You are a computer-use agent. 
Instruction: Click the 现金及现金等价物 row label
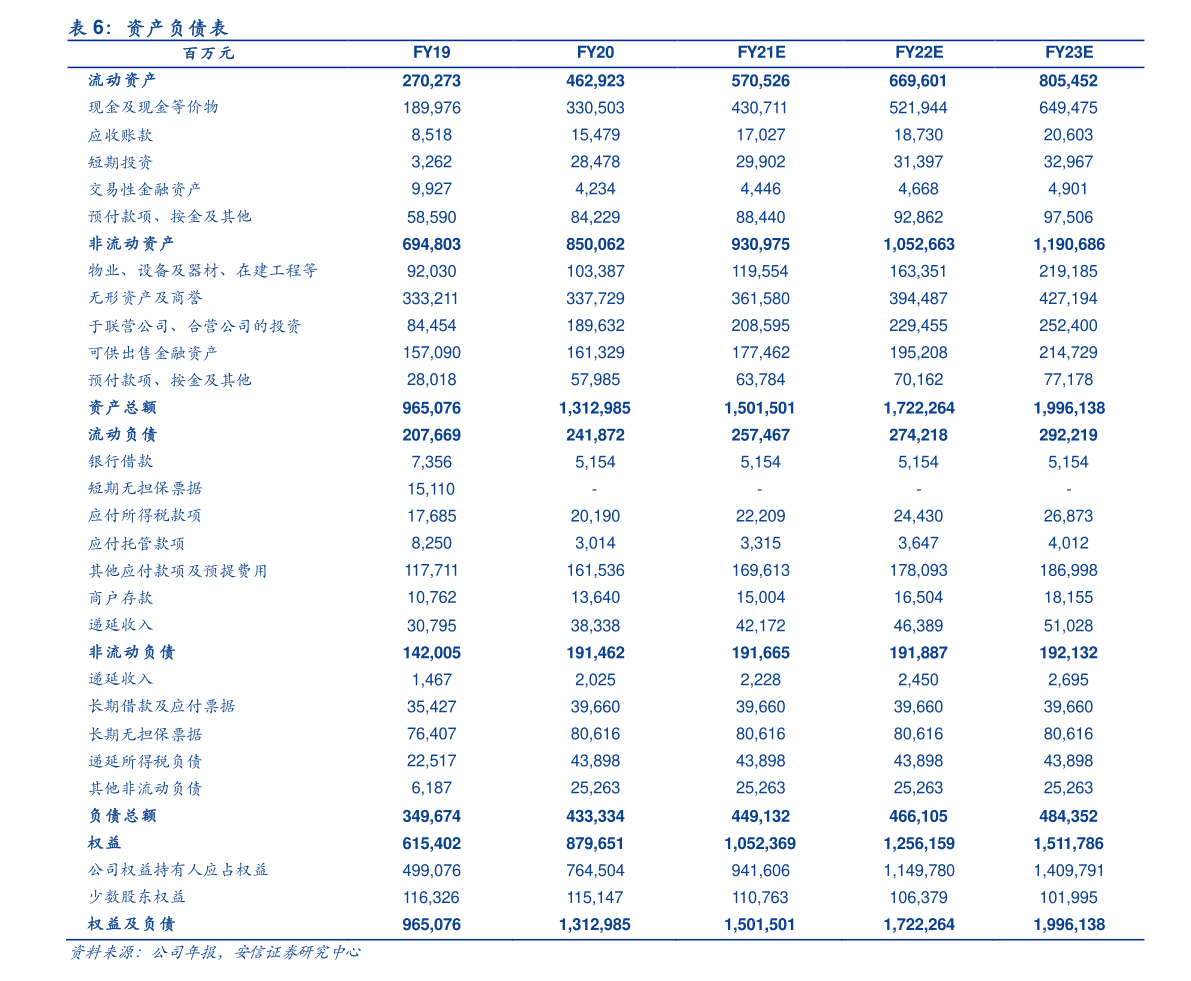(x=153, y=108)
